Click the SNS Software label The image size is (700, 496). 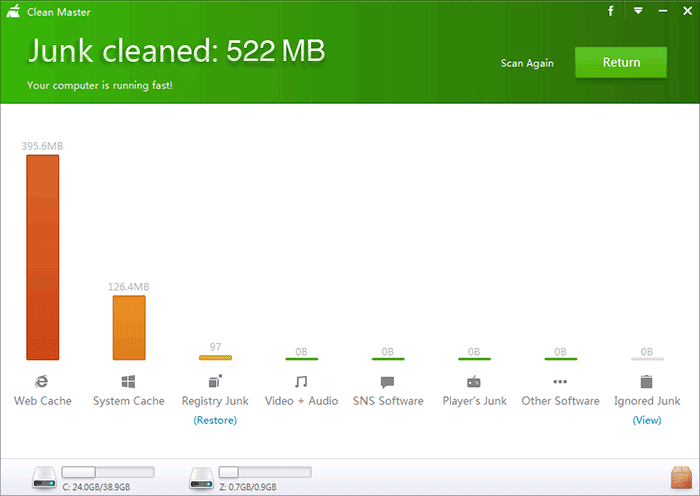point(388,401)
